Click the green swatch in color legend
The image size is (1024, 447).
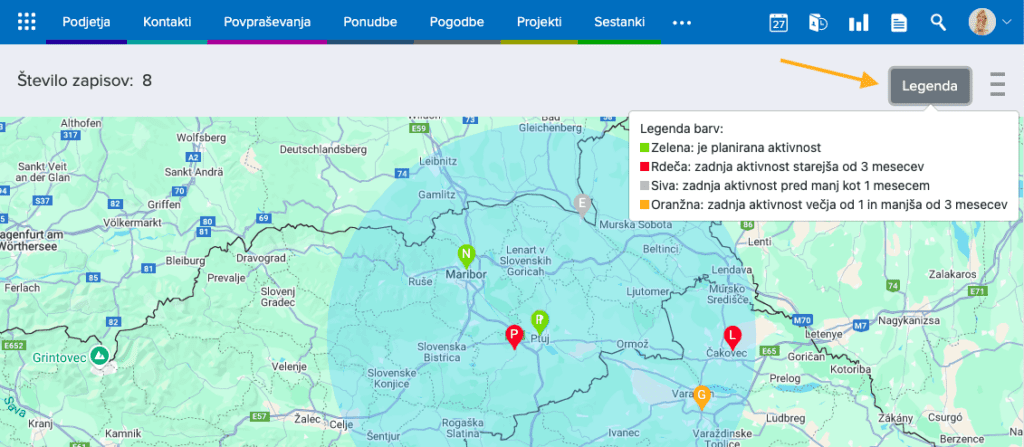[645, 149]
